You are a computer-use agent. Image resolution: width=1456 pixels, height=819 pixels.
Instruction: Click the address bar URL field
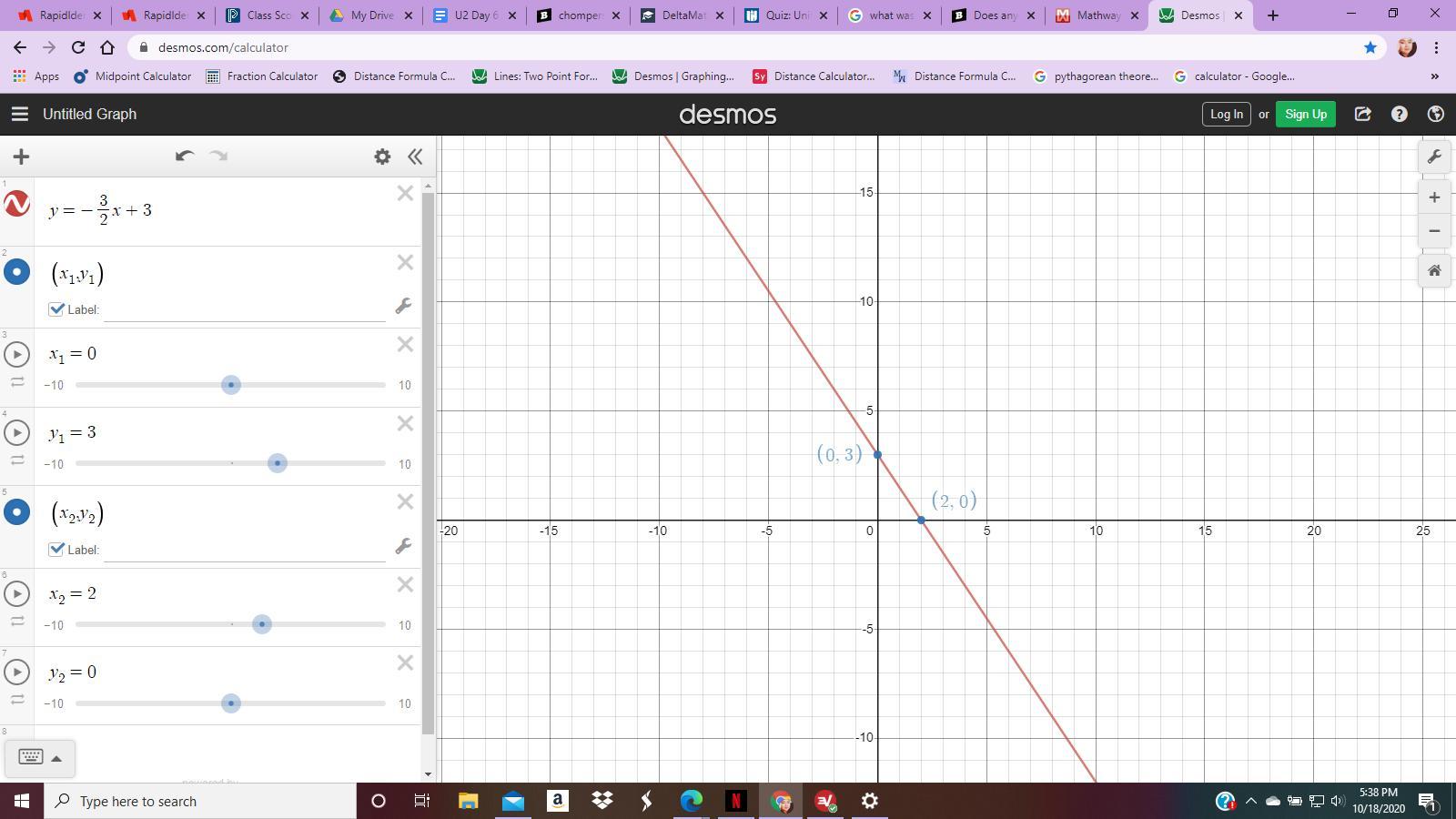tap(755, 47)
